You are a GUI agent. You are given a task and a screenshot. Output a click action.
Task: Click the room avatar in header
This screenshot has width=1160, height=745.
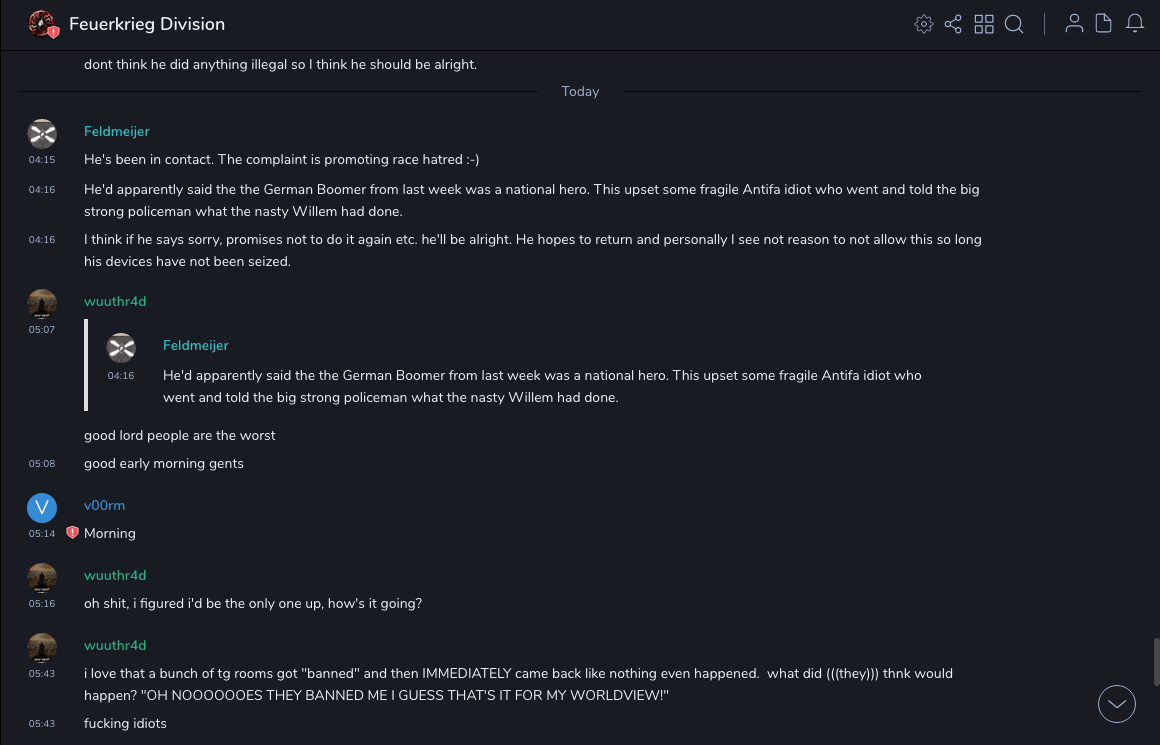tap(42, 24)
